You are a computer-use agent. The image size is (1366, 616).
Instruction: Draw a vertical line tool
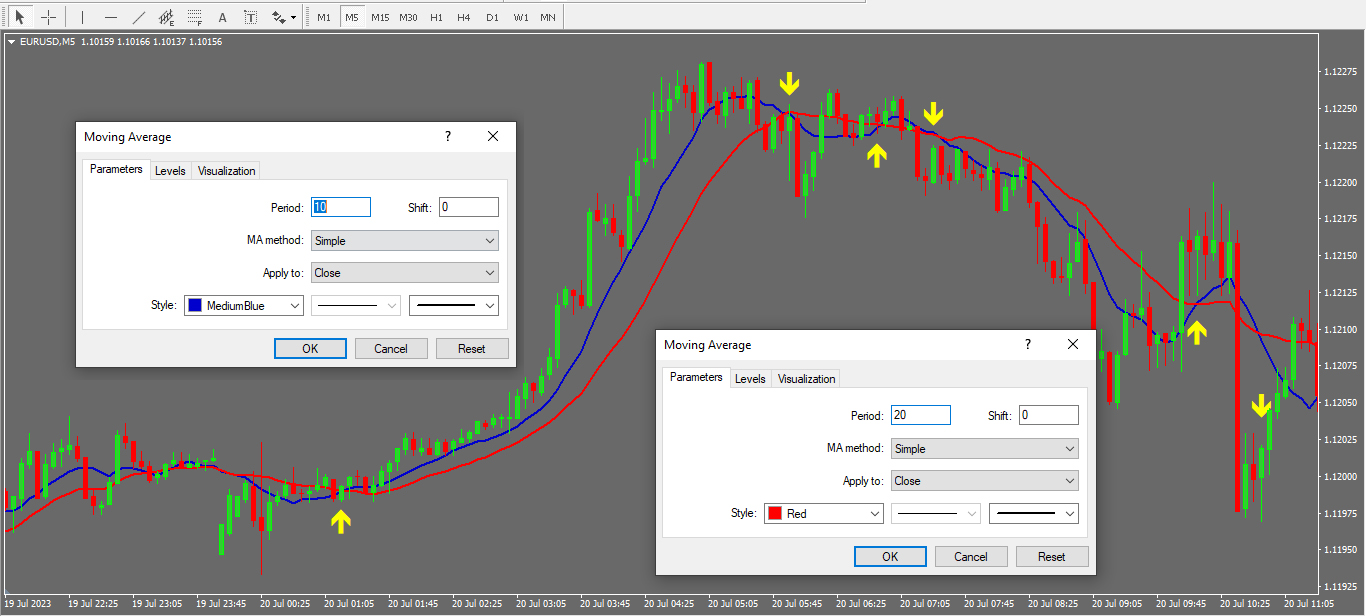83,17
